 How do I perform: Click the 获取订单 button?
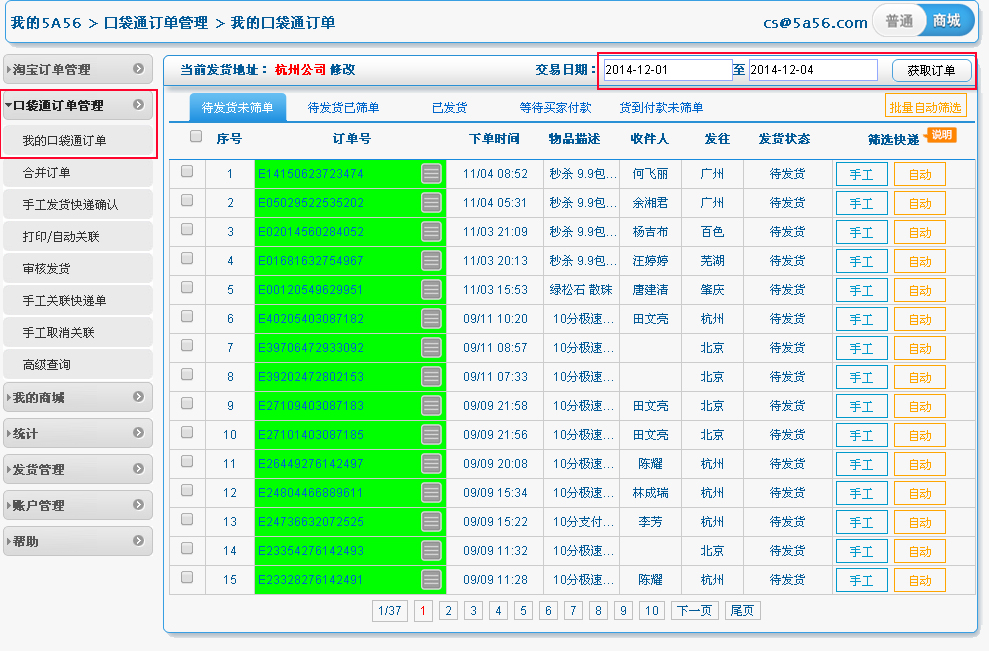pos(931,70)
